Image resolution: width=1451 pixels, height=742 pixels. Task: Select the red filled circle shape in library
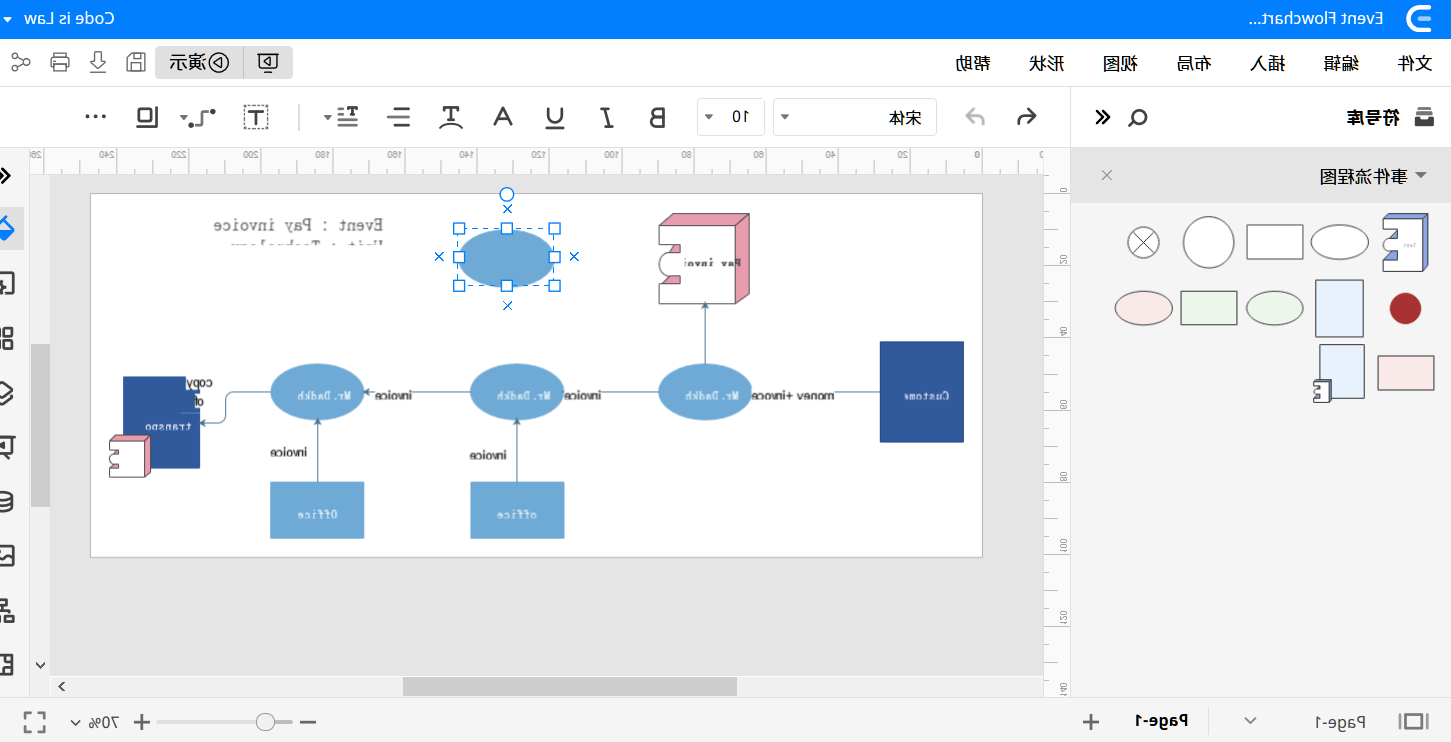coord(1405,308)
